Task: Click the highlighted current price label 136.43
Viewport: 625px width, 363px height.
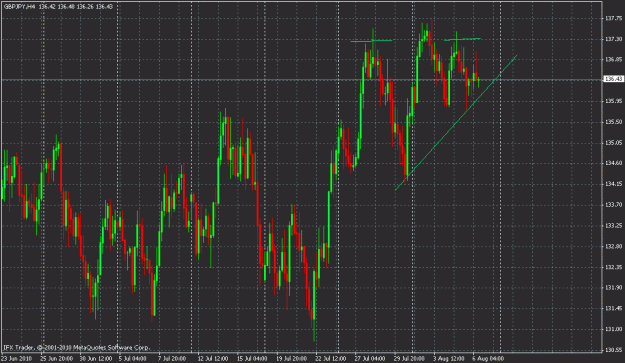Action: tap(613, 79)
